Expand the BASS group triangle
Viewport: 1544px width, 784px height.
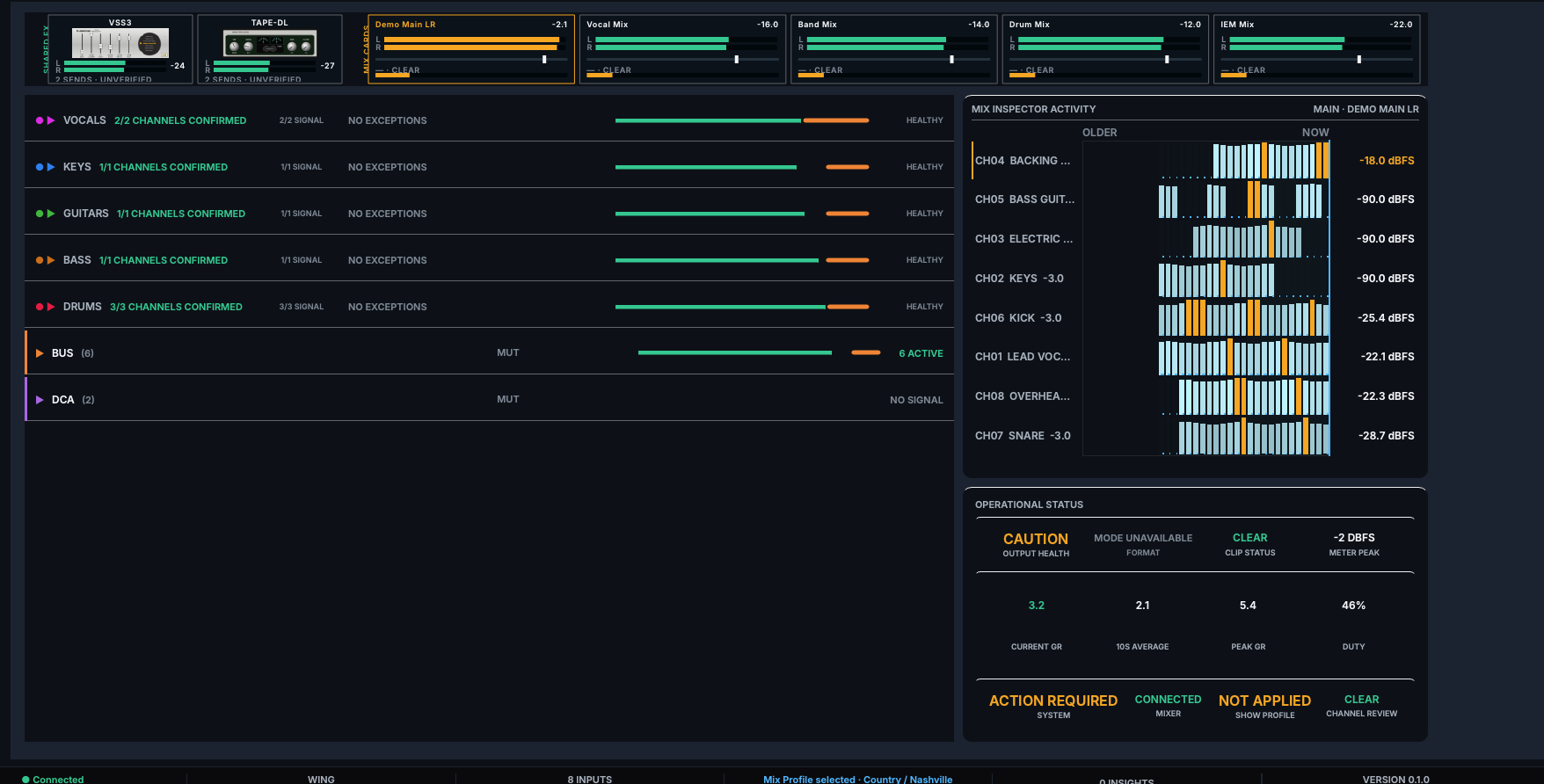51,260
